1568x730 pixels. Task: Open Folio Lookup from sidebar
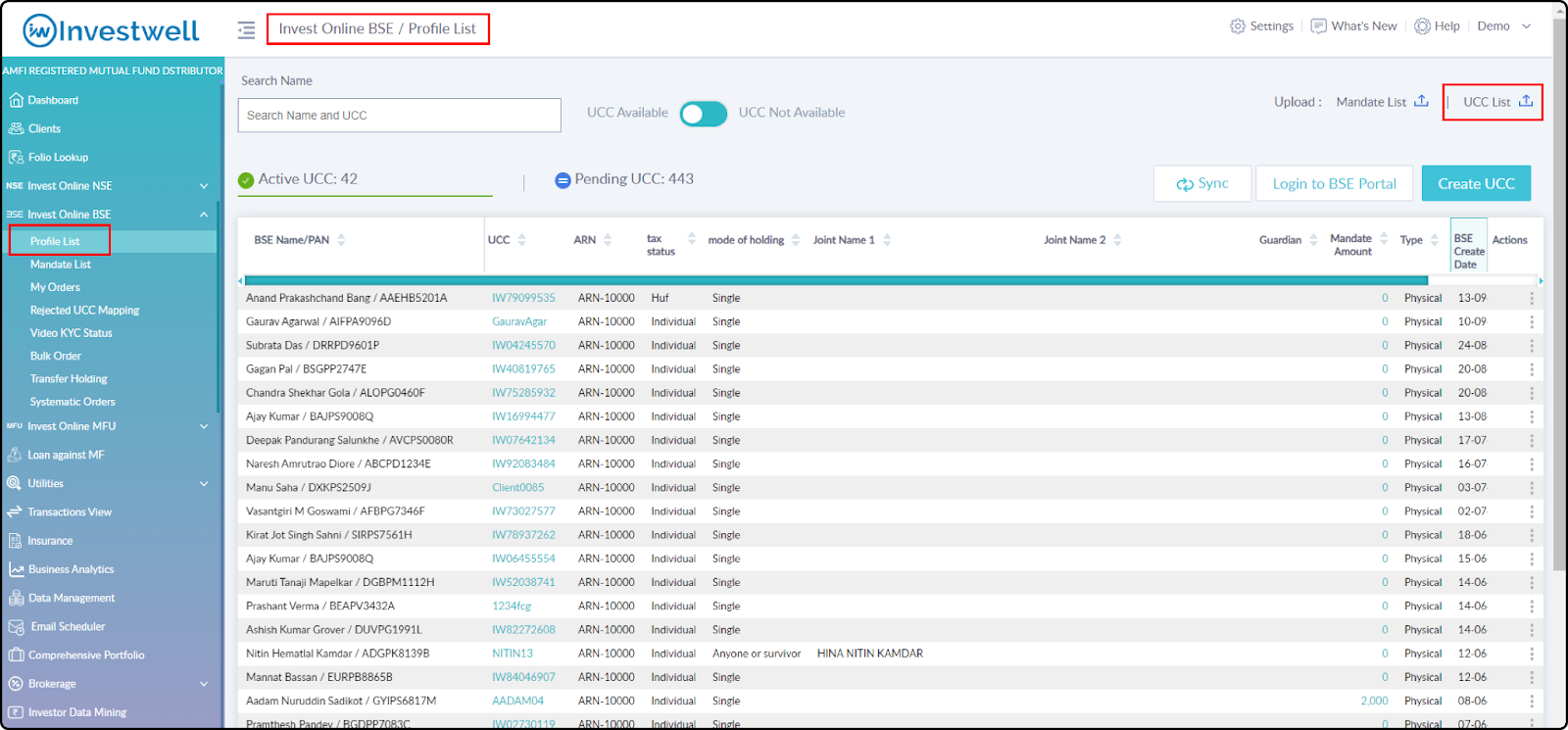coord(58,157)
